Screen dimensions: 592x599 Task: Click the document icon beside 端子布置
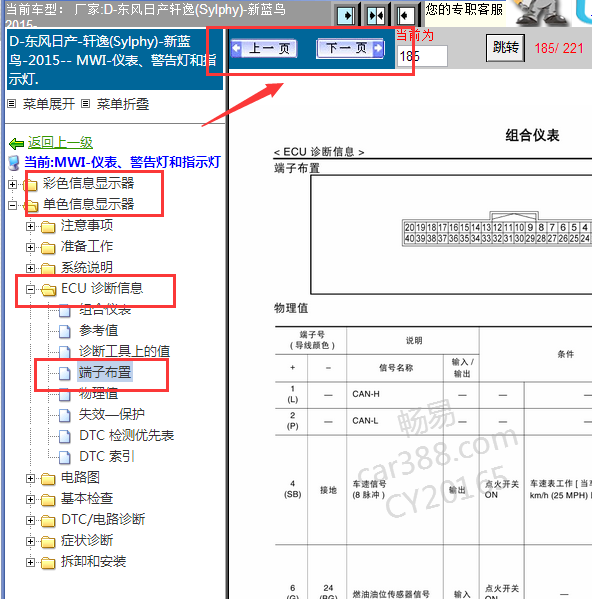click(65, 373)
